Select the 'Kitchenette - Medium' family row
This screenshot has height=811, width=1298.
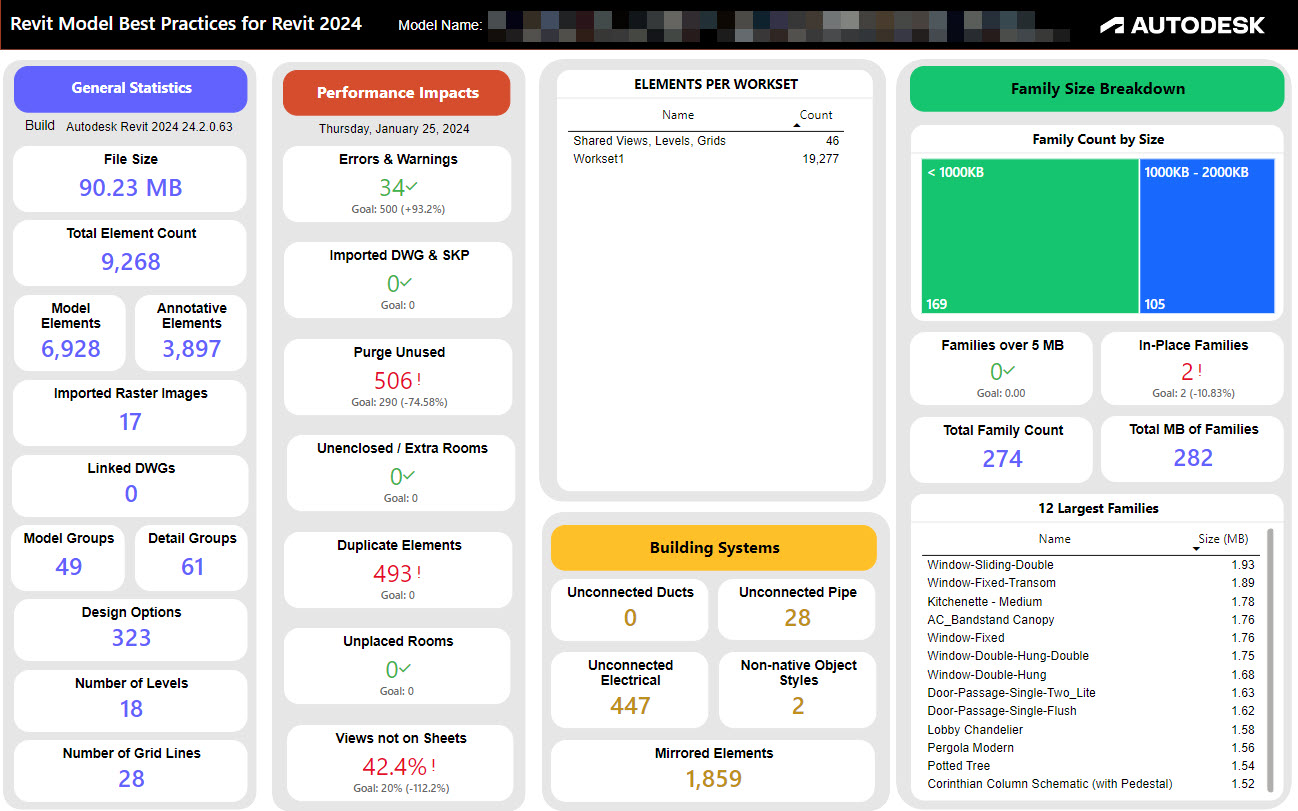click(x=1090, y=602)
